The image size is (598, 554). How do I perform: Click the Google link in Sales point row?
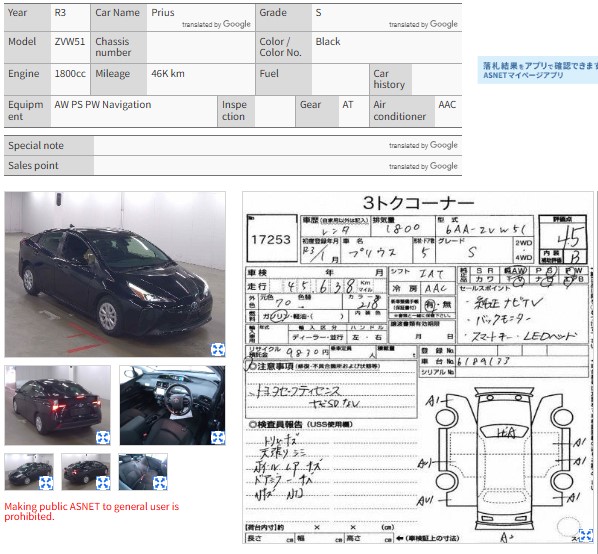click(444, 166)
